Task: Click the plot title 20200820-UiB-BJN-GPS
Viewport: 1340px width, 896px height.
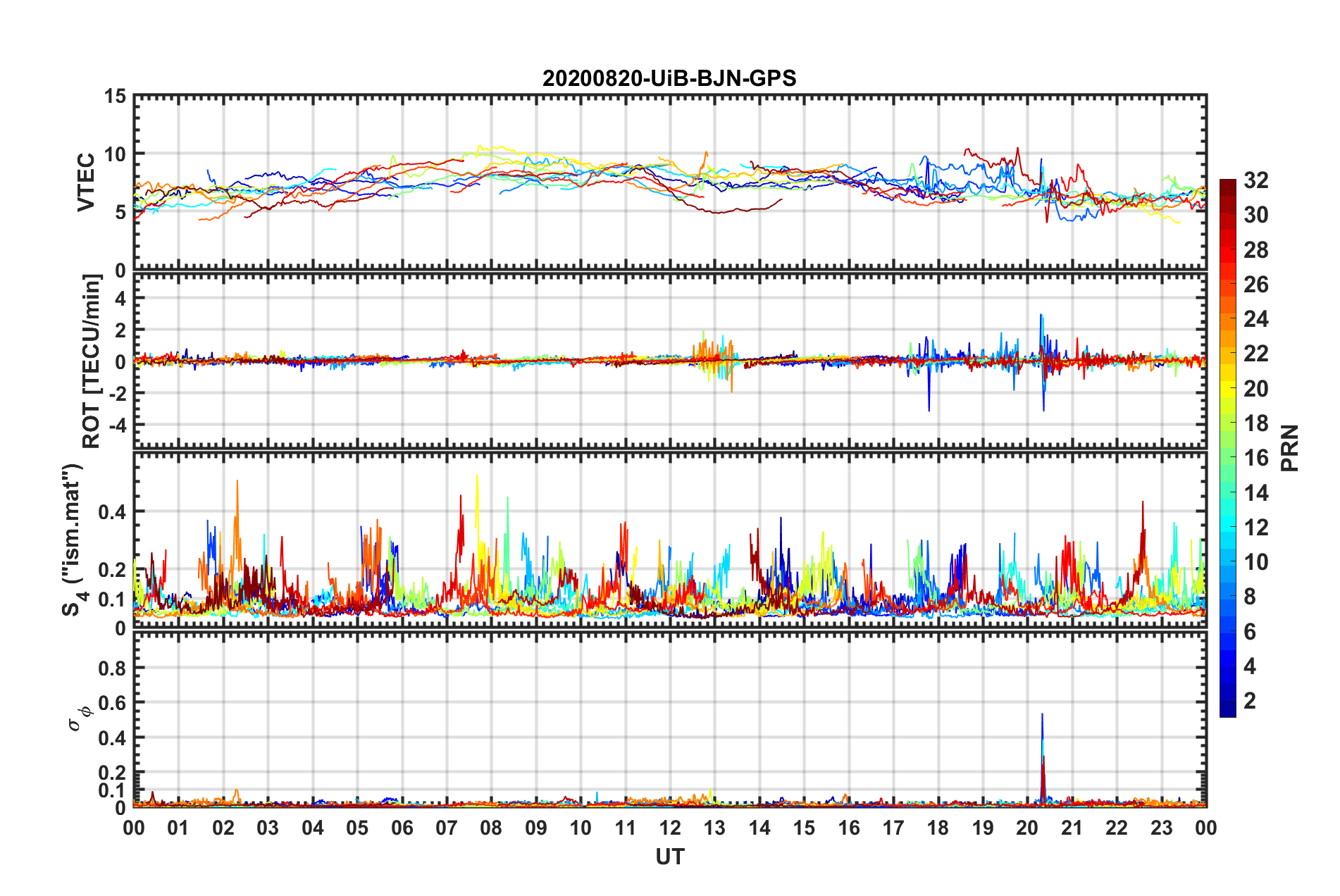Action: 669,78
